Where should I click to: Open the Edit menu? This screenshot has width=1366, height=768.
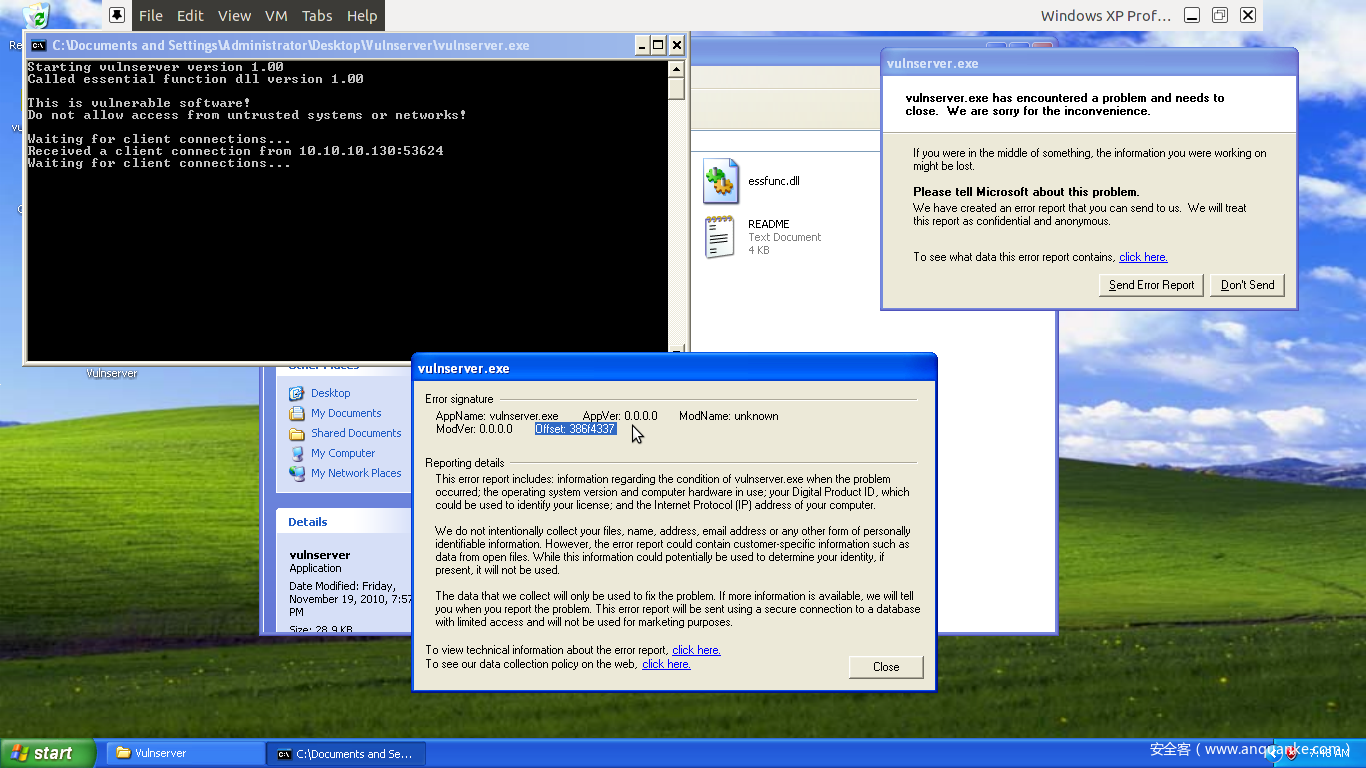click(190, 15)
